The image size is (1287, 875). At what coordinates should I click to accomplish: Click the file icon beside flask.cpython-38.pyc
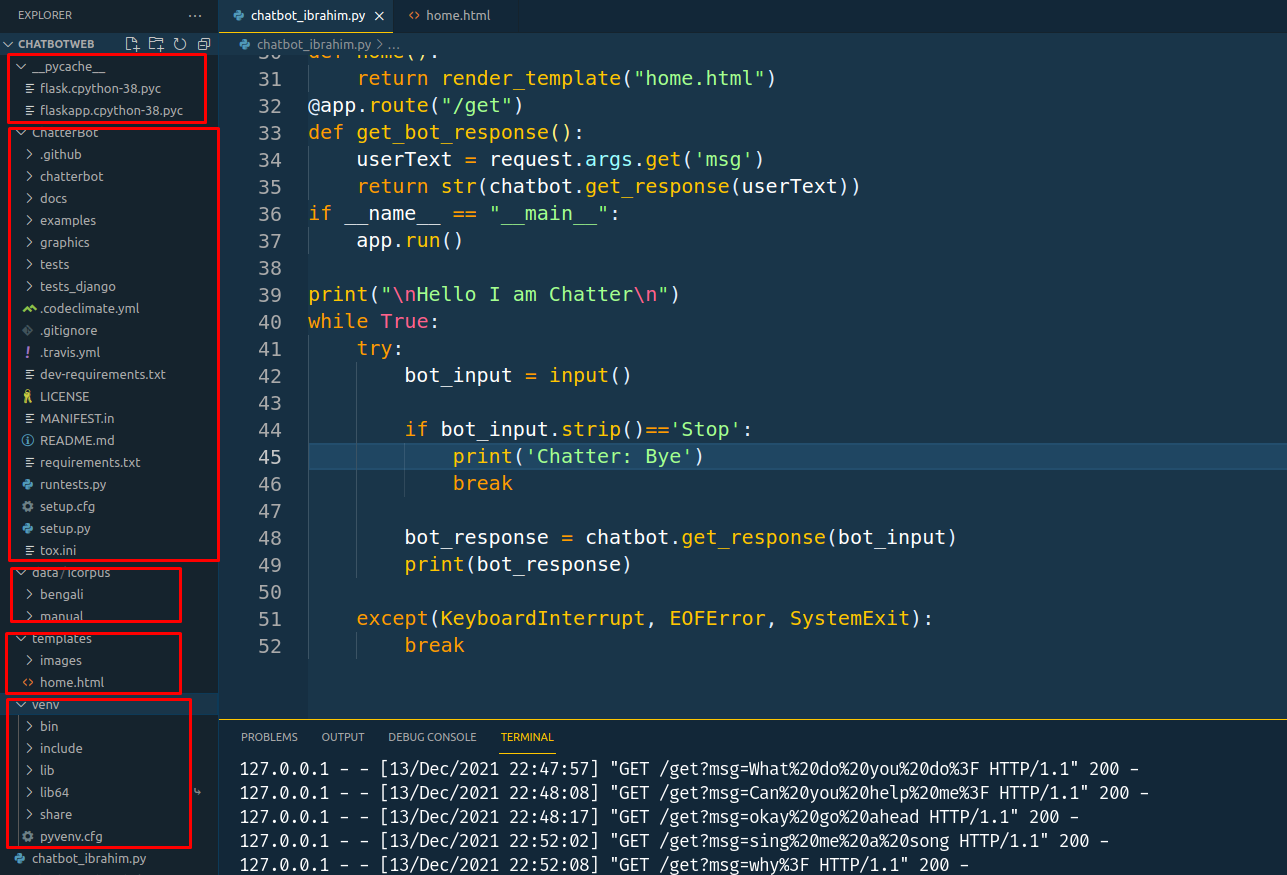pyautogui.click(x=28, y=88)
